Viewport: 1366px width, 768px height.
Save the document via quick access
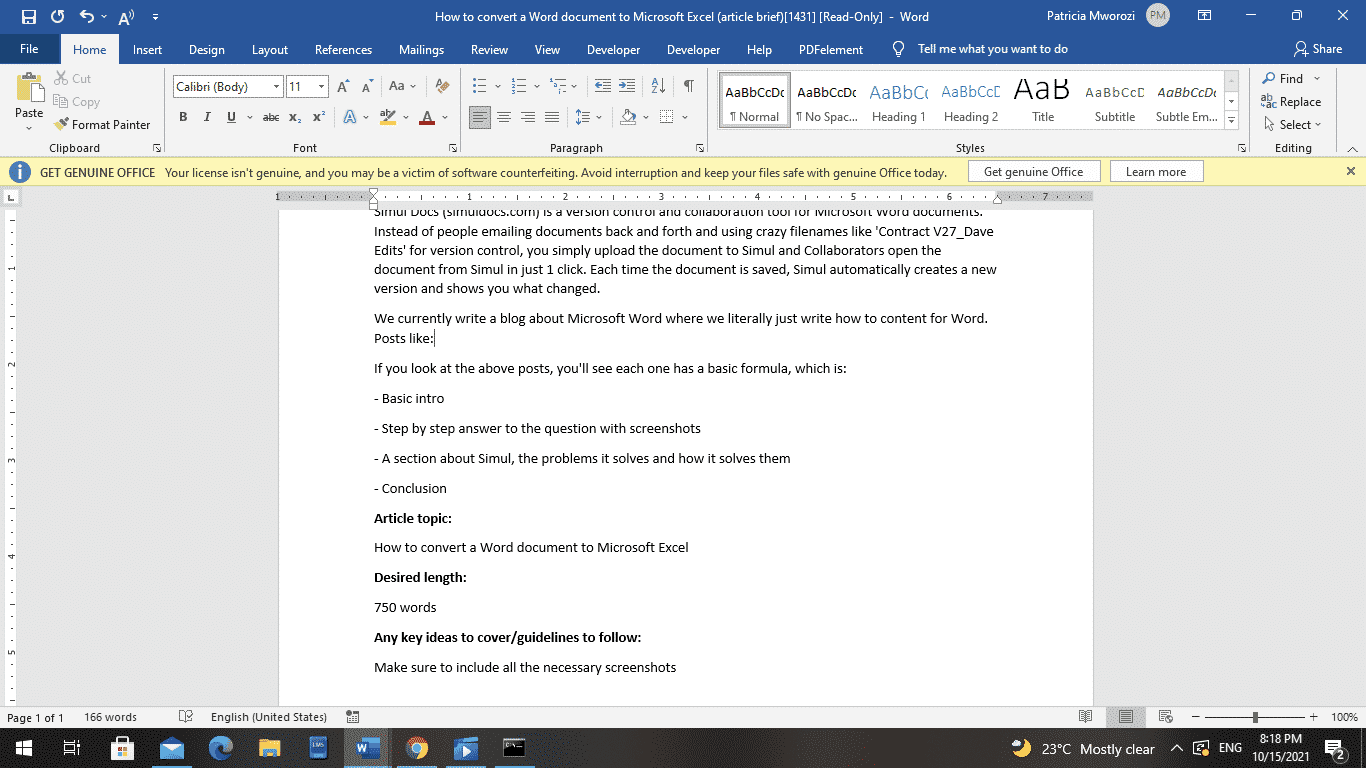(28, 17)
